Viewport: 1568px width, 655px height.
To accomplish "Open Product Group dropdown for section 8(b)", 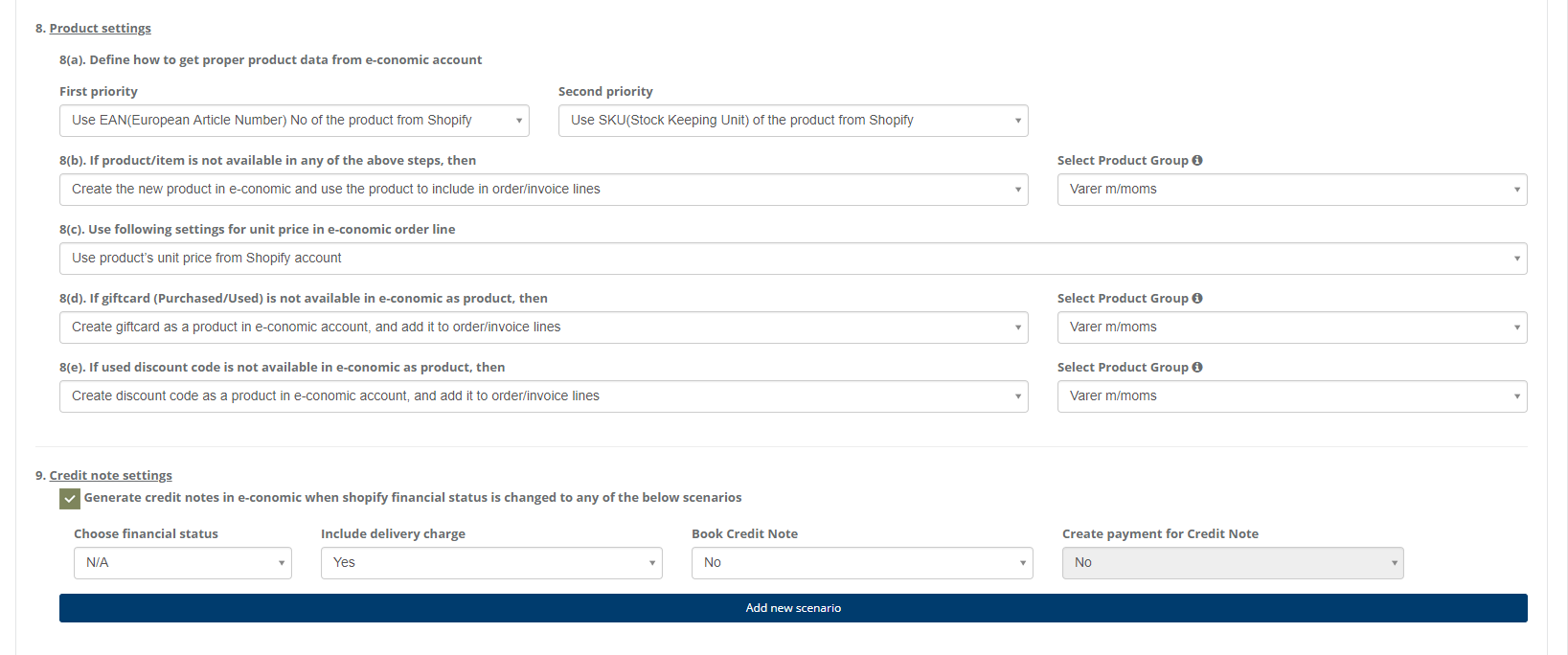I will click(x=1291, y=190).
